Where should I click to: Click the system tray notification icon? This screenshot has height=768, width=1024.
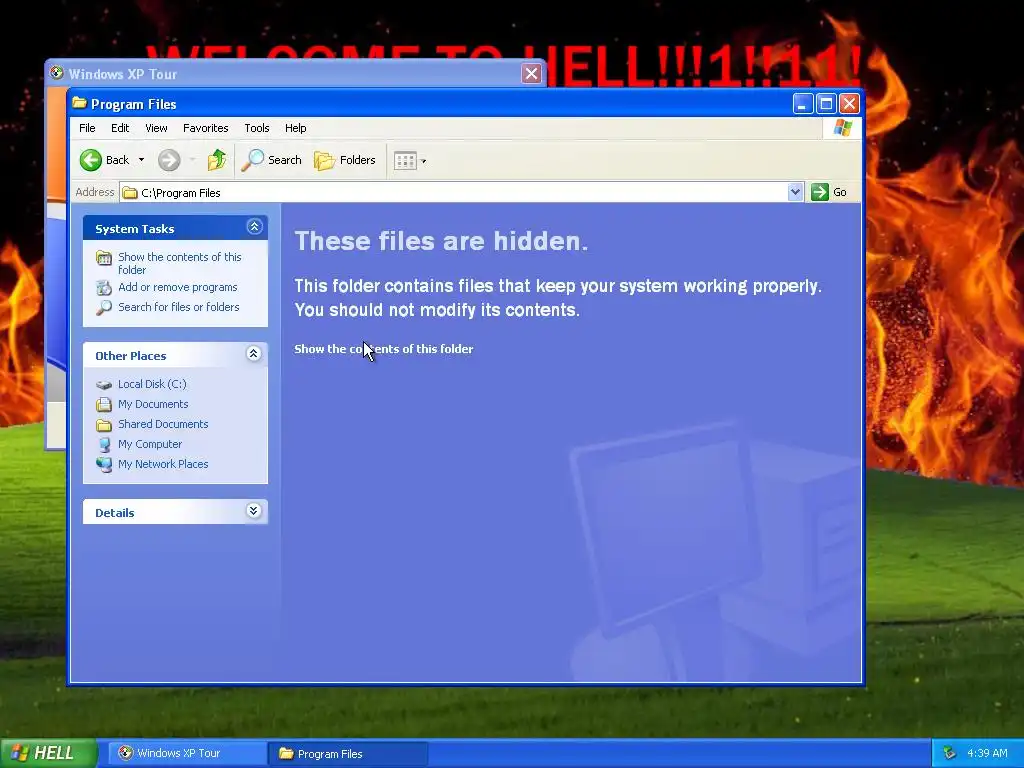[x=950, y=753]
